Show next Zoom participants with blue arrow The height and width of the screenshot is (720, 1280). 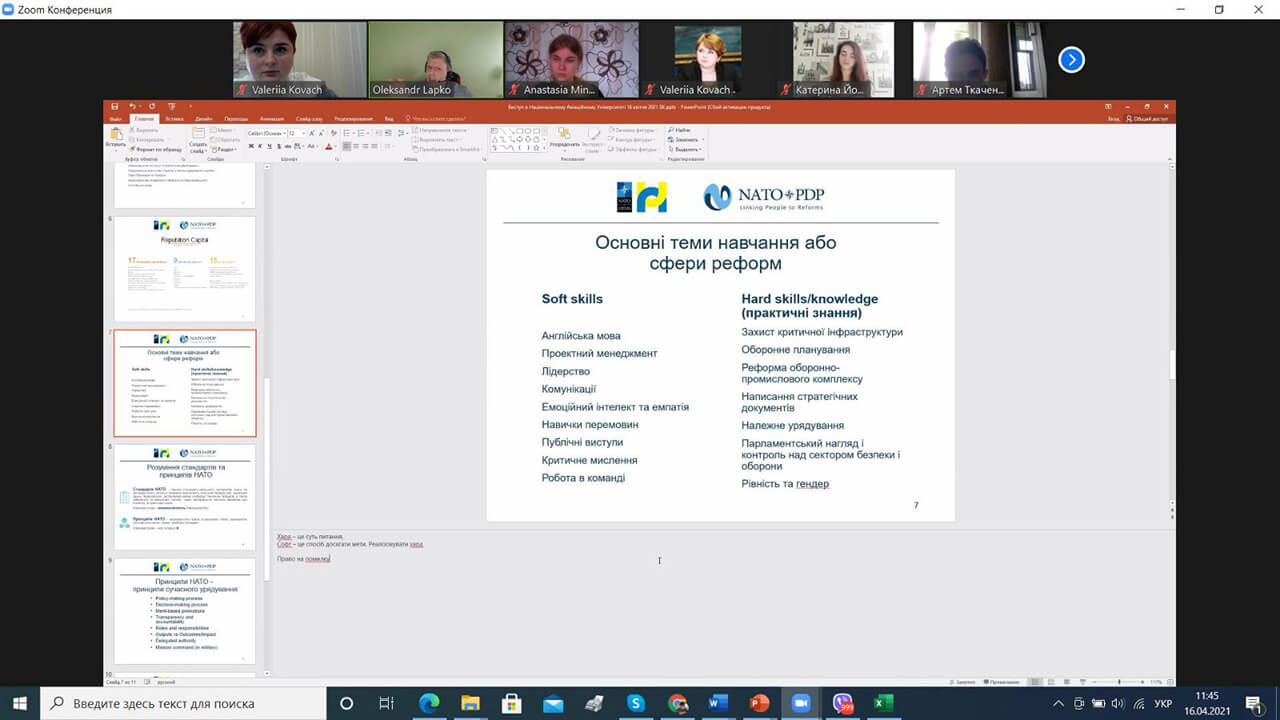point(1071,60)
